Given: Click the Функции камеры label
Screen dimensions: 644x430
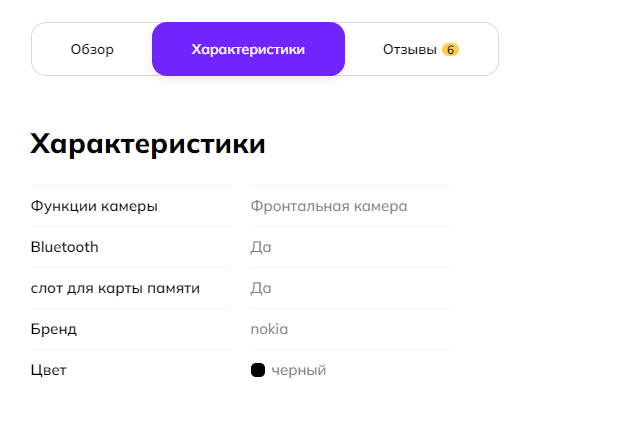Looking at the screenshot, I should tap(94, 206).
